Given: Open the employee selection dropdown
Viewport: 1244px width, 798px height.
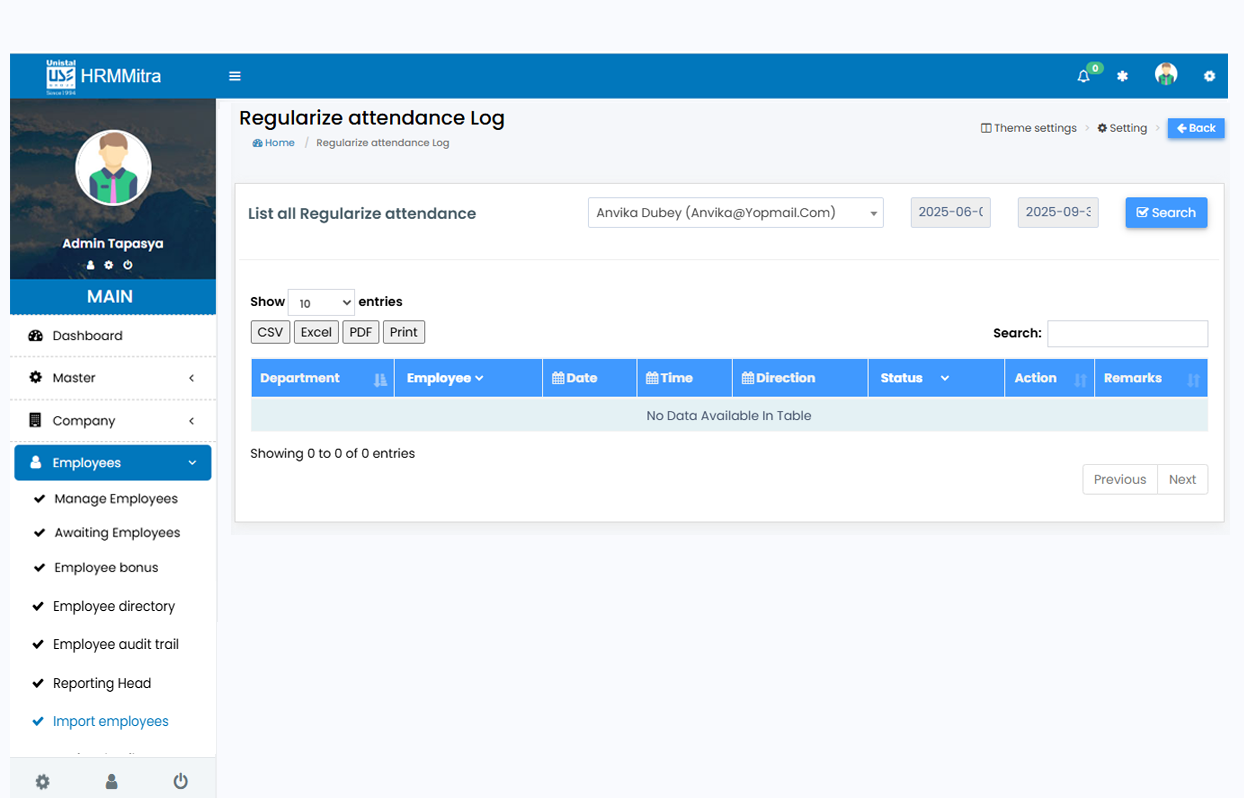Looking at the screenshot, I should click(735, 213).
